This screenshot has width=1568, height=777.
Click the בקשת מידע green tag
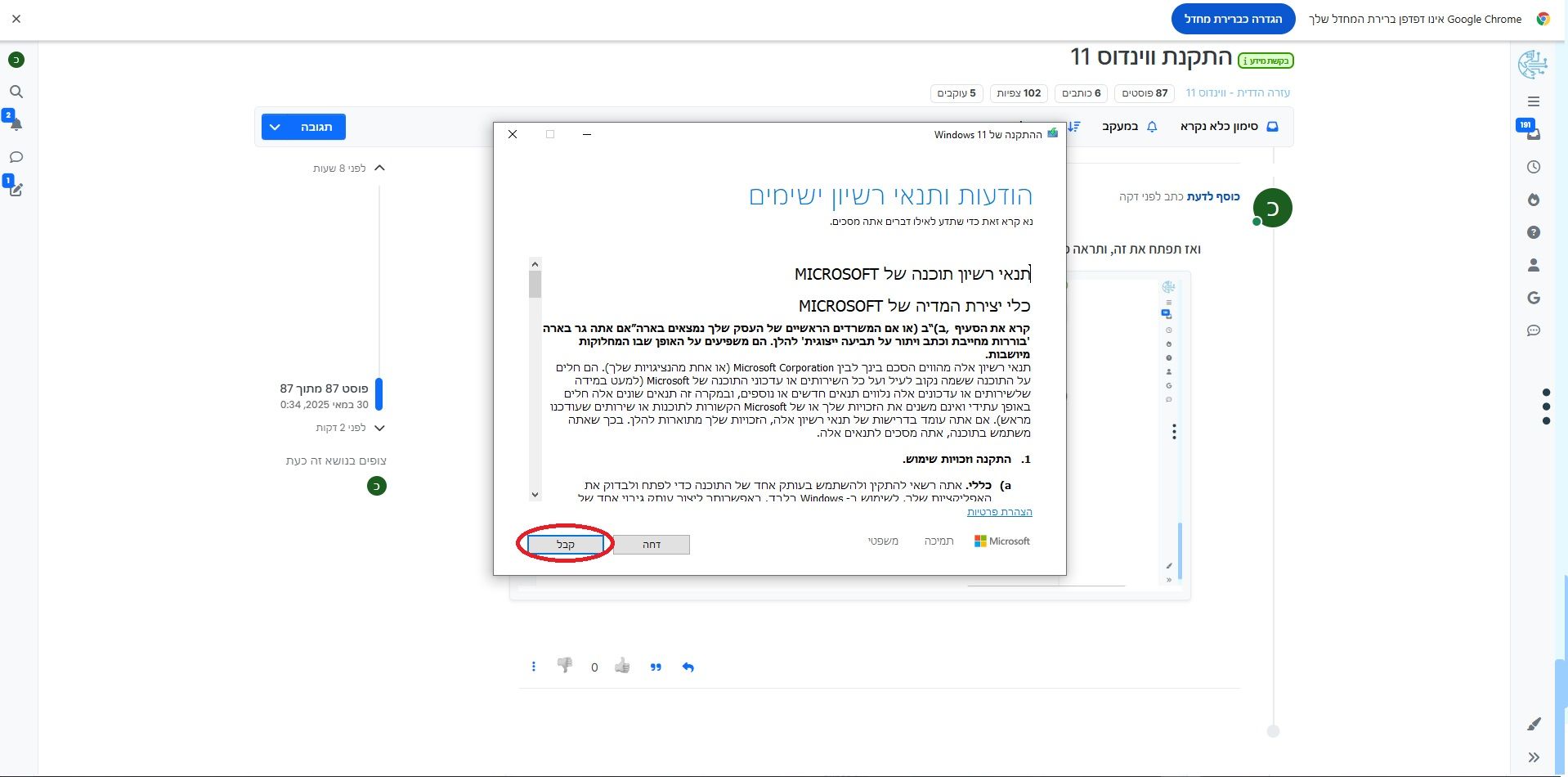click(1266, 61)
